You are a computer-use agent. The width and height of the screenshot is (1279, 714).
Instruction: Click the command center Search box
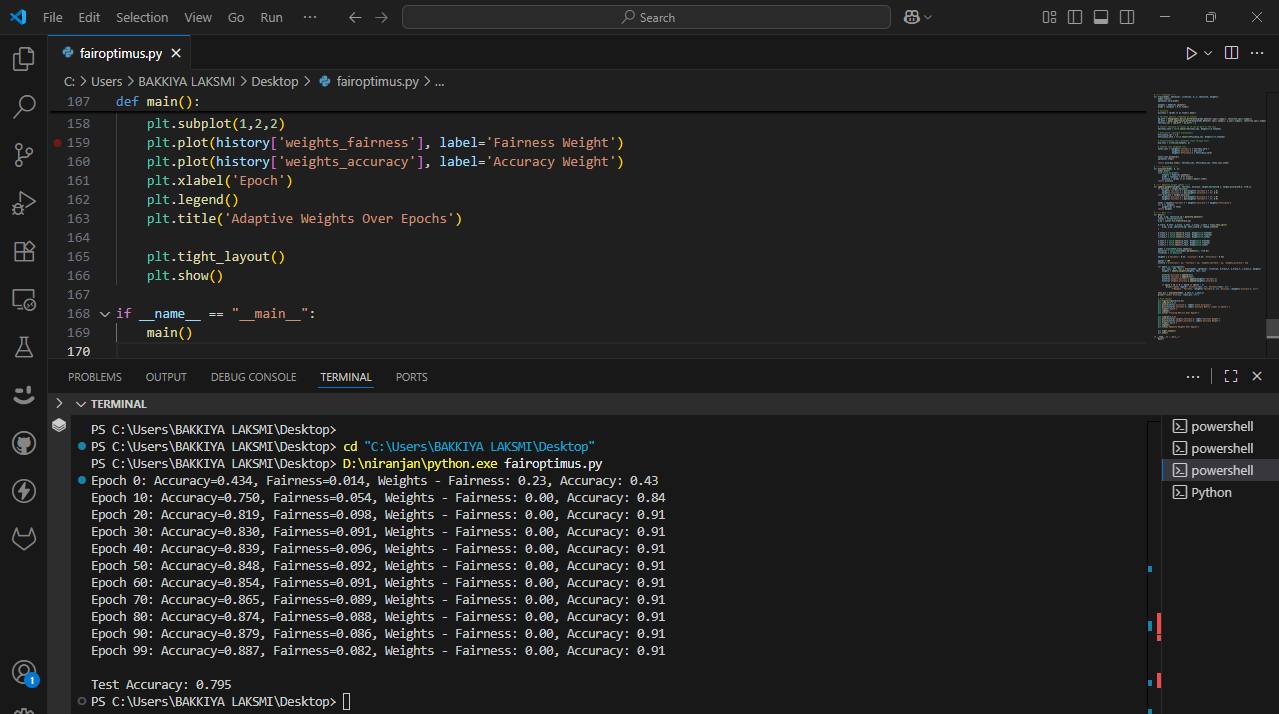coord(646,17)
